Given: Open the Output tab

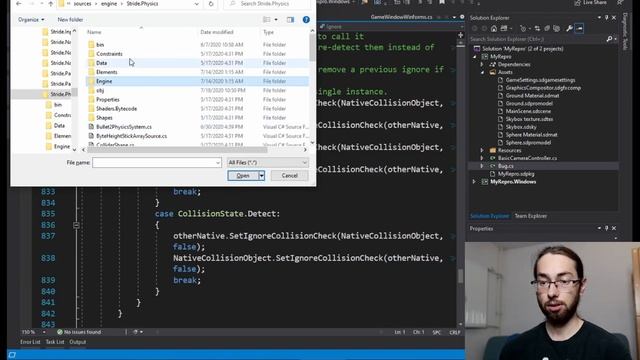Looking at the screenshot, I should (x=78, y=342).
